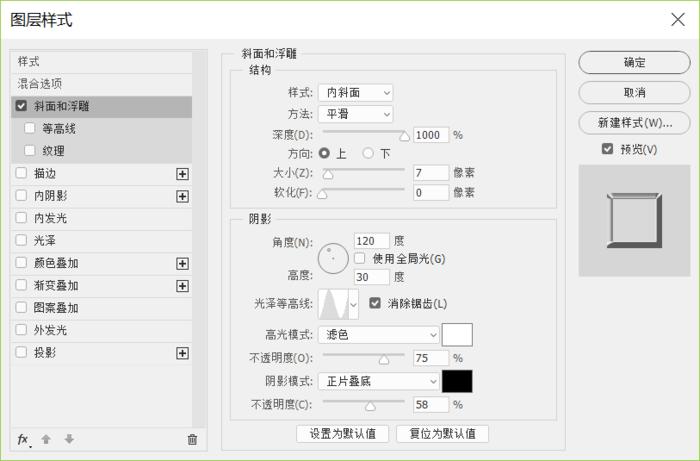Click the 软化 slider handle
The height and width of the screenshot is (461, 700).
[x=322, y=194]
